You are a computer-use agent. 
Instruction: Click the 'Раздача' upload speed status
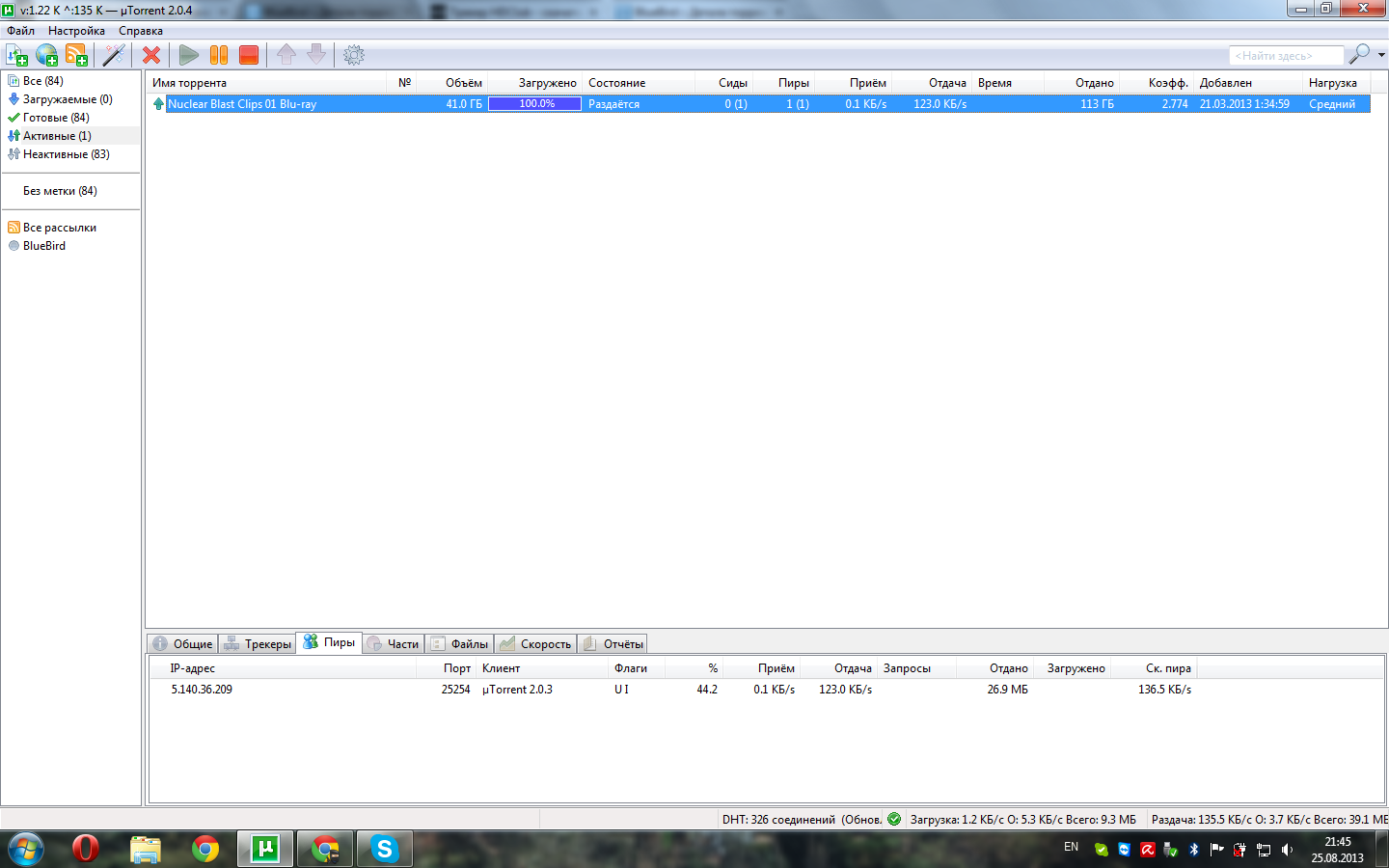tap(1269, 820)
